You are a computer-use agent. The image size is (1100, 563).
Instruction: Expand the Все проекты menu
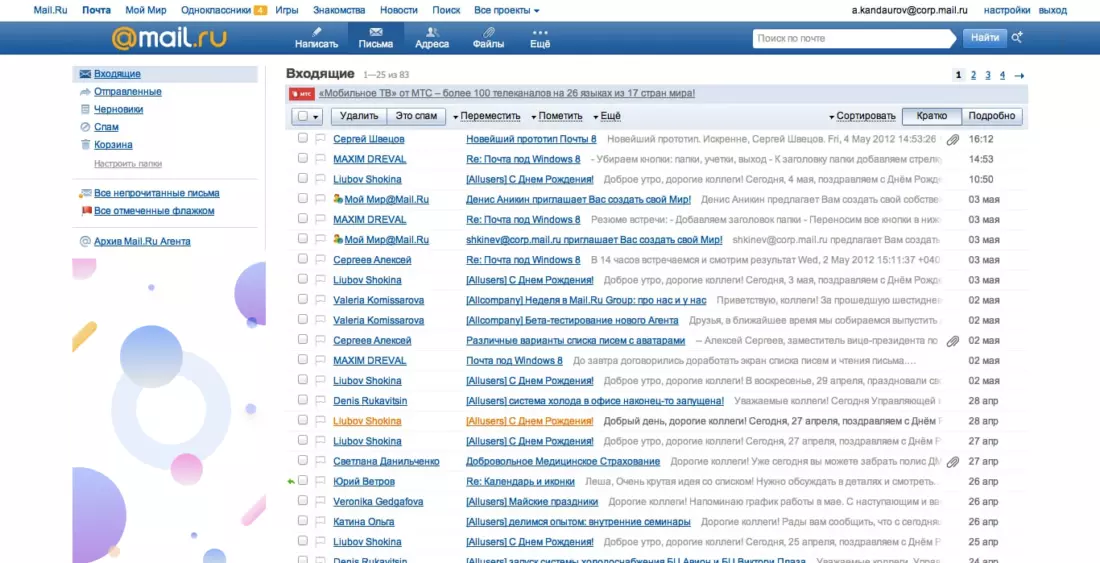pyautogui.click(x=507, y=11)
